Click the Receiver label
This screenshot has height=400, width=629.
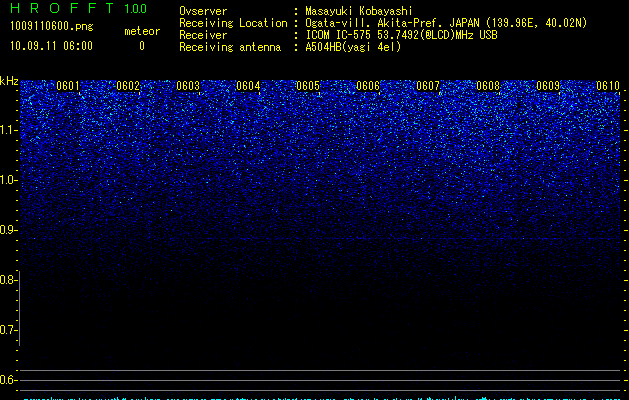click(x=203, y=35)
